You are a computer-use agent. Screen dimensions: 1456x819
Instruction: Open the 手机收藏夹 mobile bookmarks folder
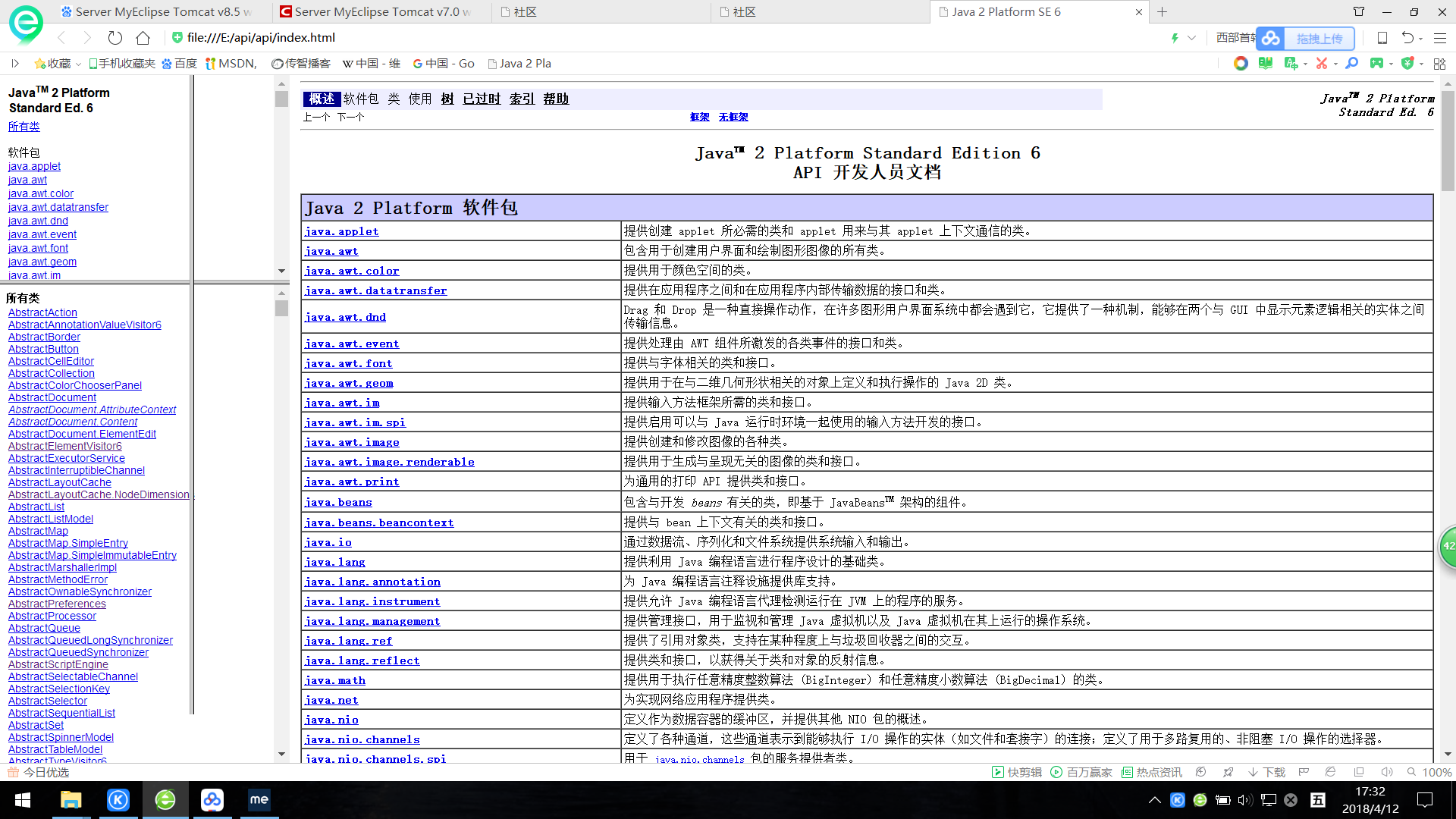(121, 64)
